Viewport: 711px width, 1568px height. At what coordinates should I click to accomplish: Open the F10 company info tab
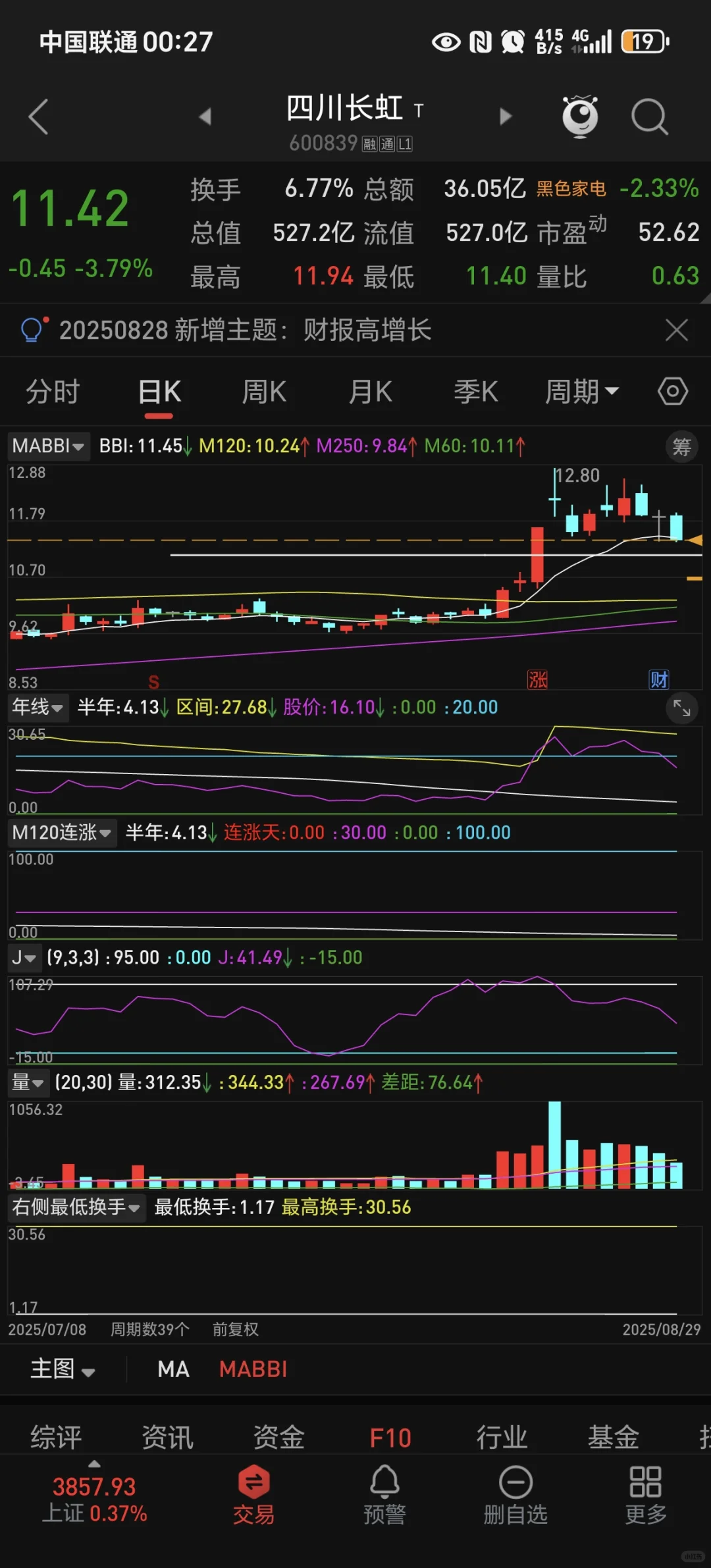(390, 1437)
